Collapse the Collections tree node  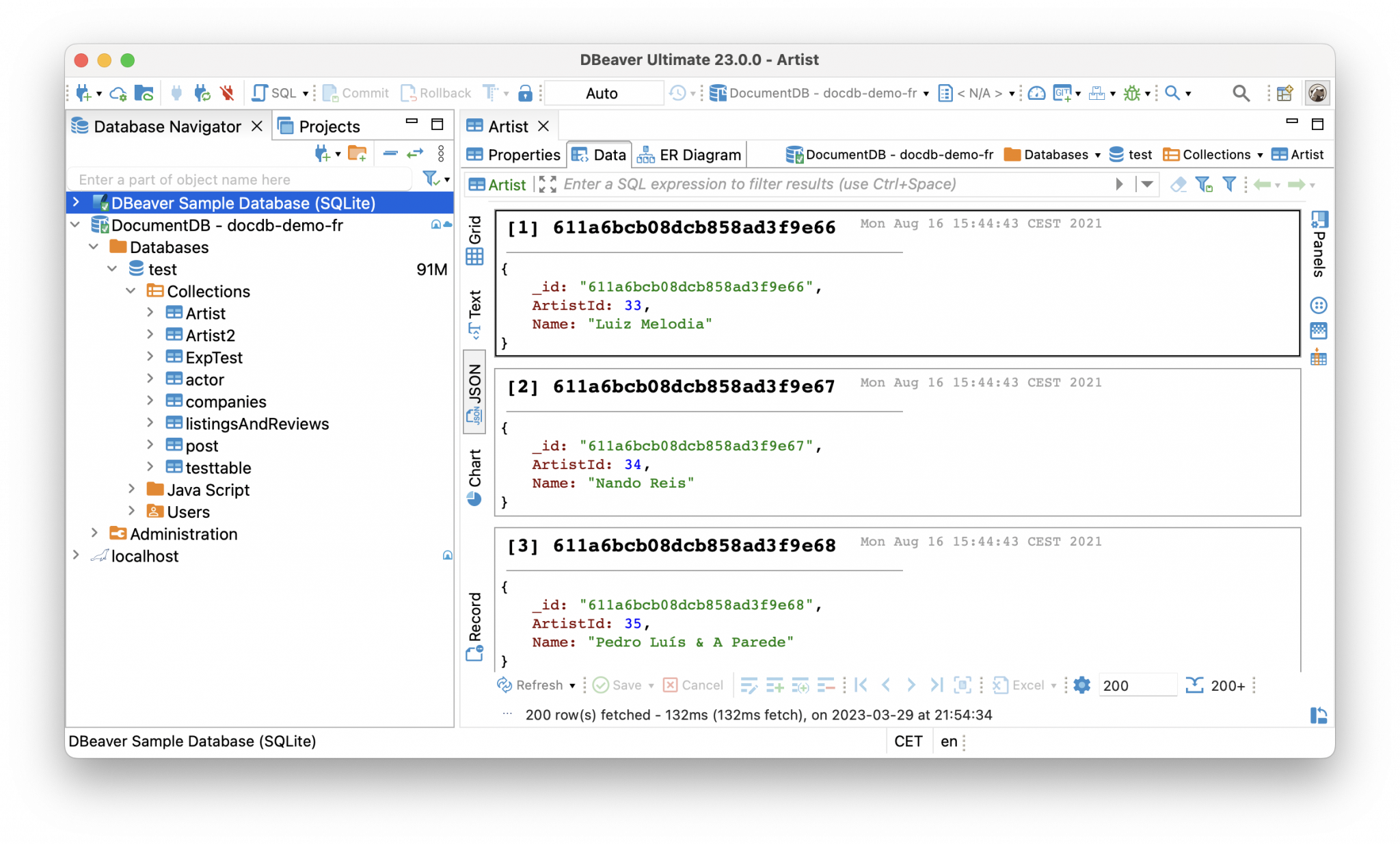(131, 291)
